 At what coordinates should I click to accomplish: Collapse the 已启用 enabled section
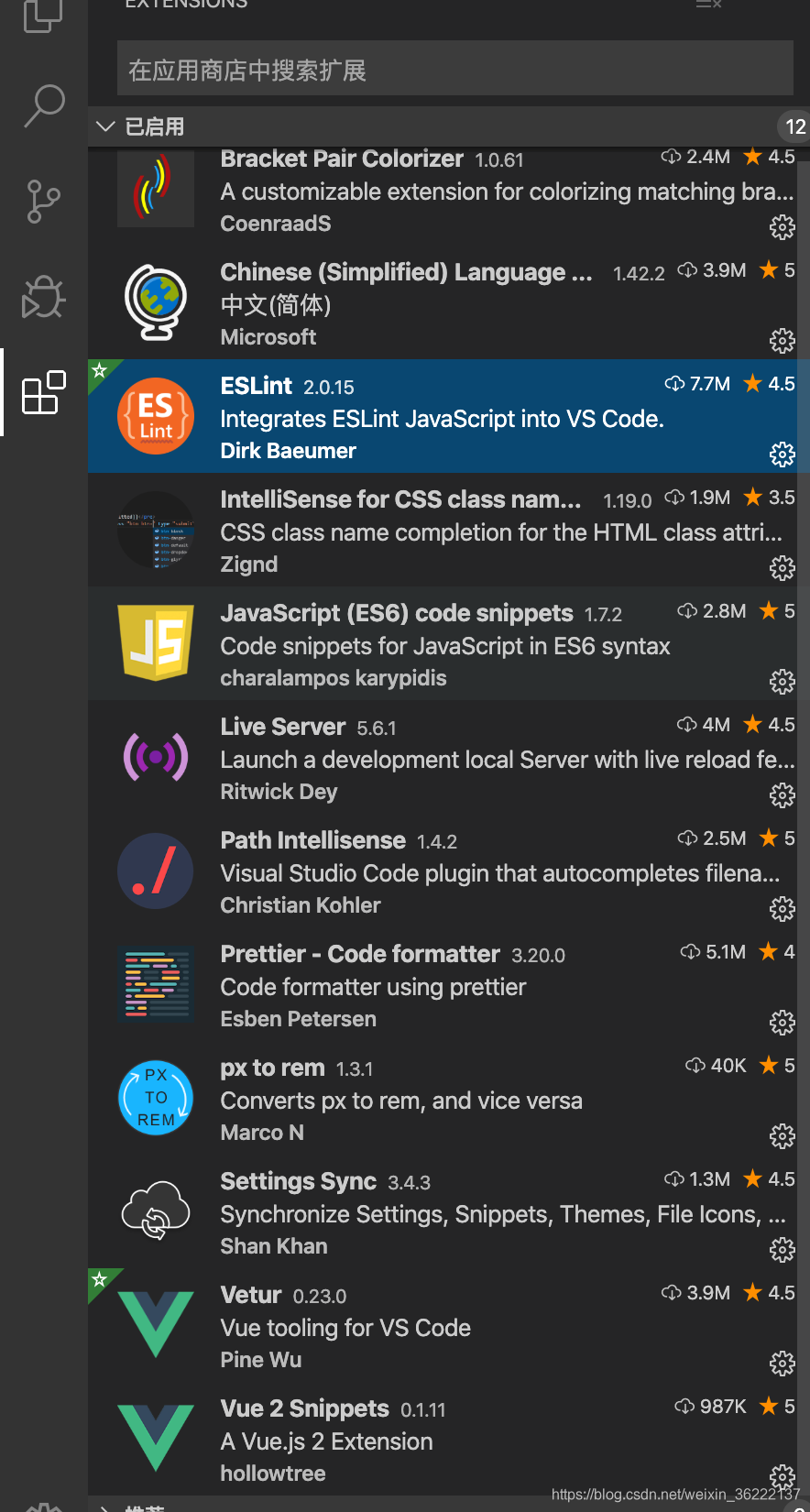(106, 126)
